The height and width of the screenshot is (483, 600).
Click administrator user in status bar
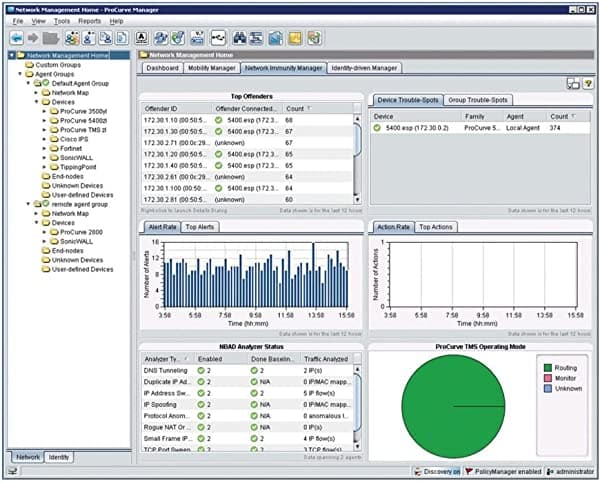pyautogui.click(x=570, y=472)
